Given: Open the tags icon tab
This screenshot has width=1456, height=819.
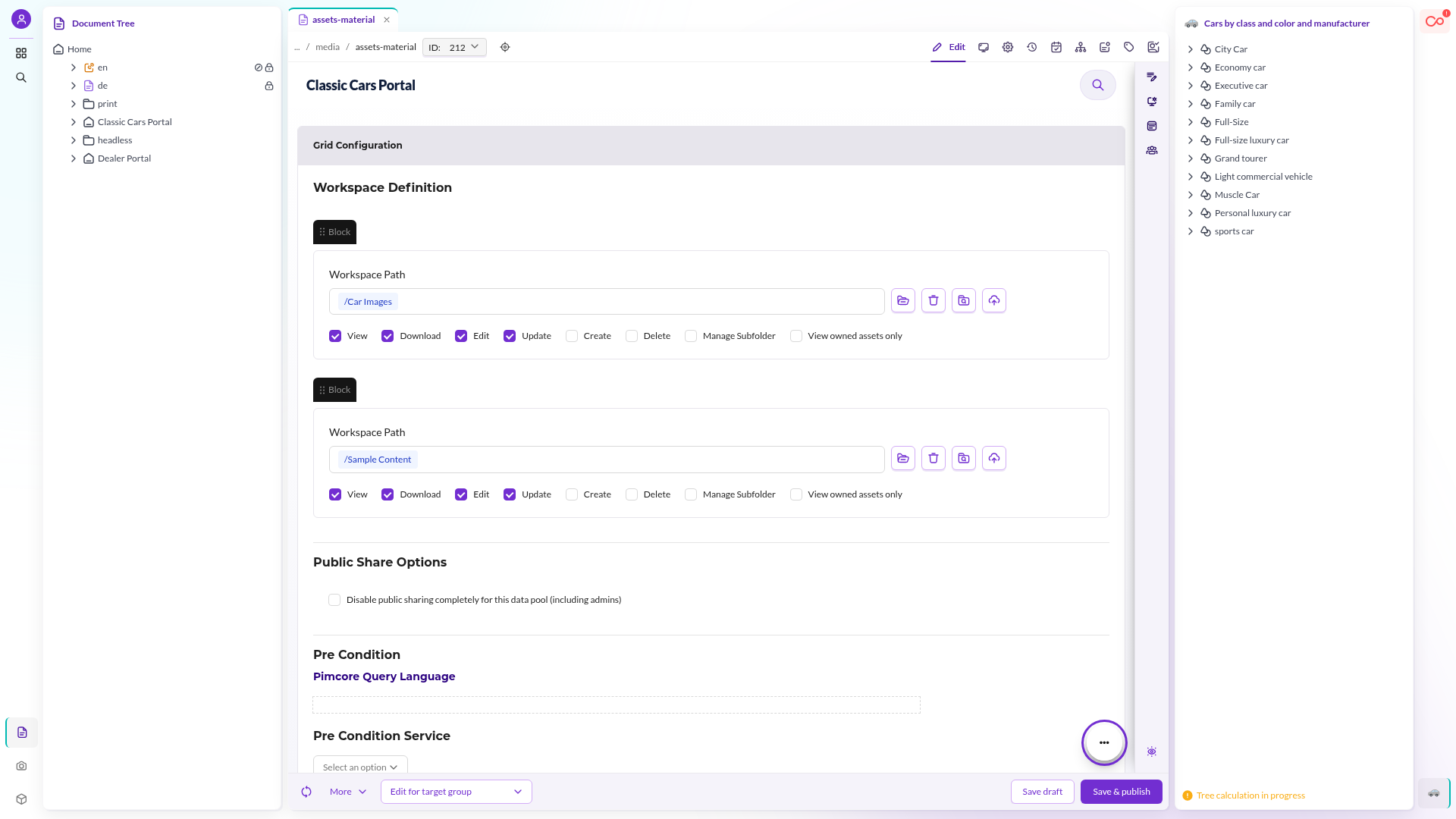Looking at the screenshot, I should (1129, 47).
